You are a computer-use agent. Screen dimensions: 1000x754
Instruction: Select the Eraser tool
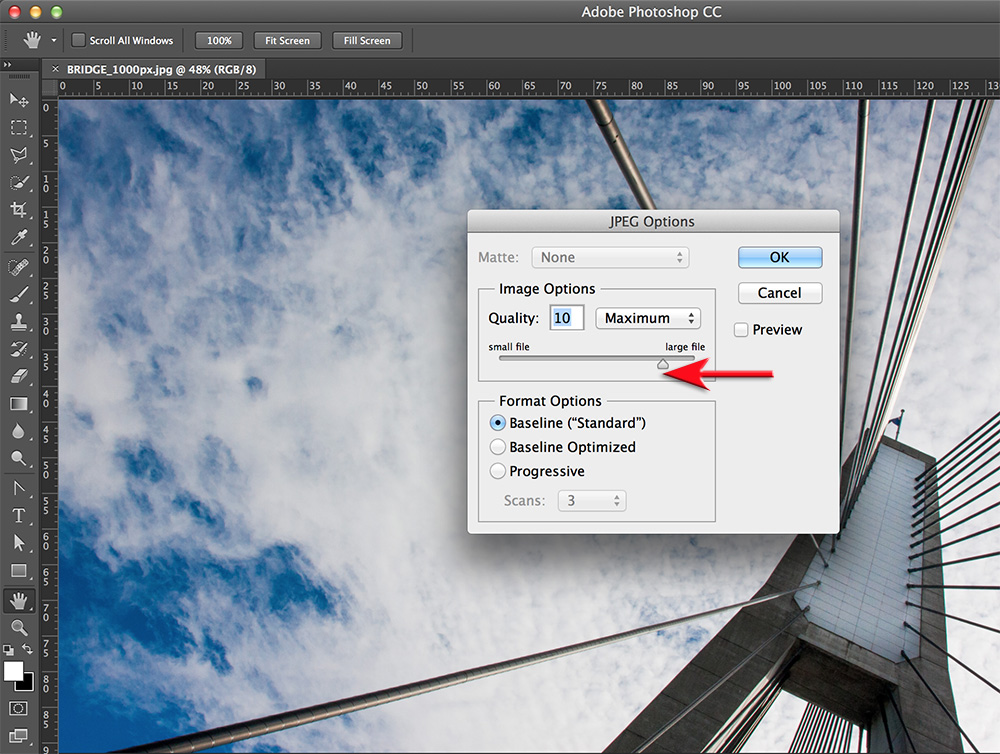20,377
